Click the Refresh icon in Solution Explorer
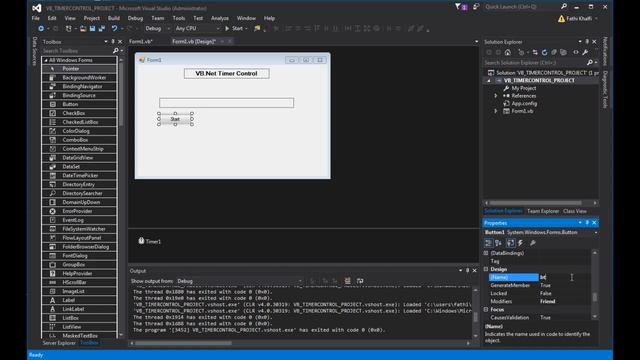 click(544, 52)
